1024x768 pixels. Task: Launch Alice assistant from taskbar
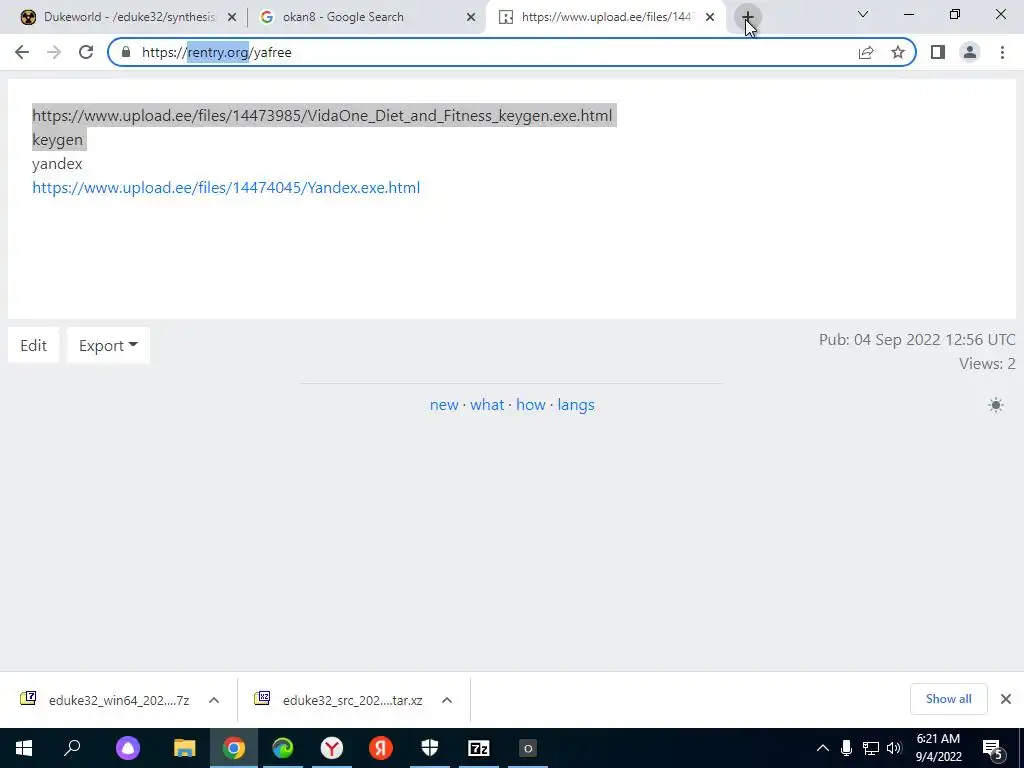point(128,748)
